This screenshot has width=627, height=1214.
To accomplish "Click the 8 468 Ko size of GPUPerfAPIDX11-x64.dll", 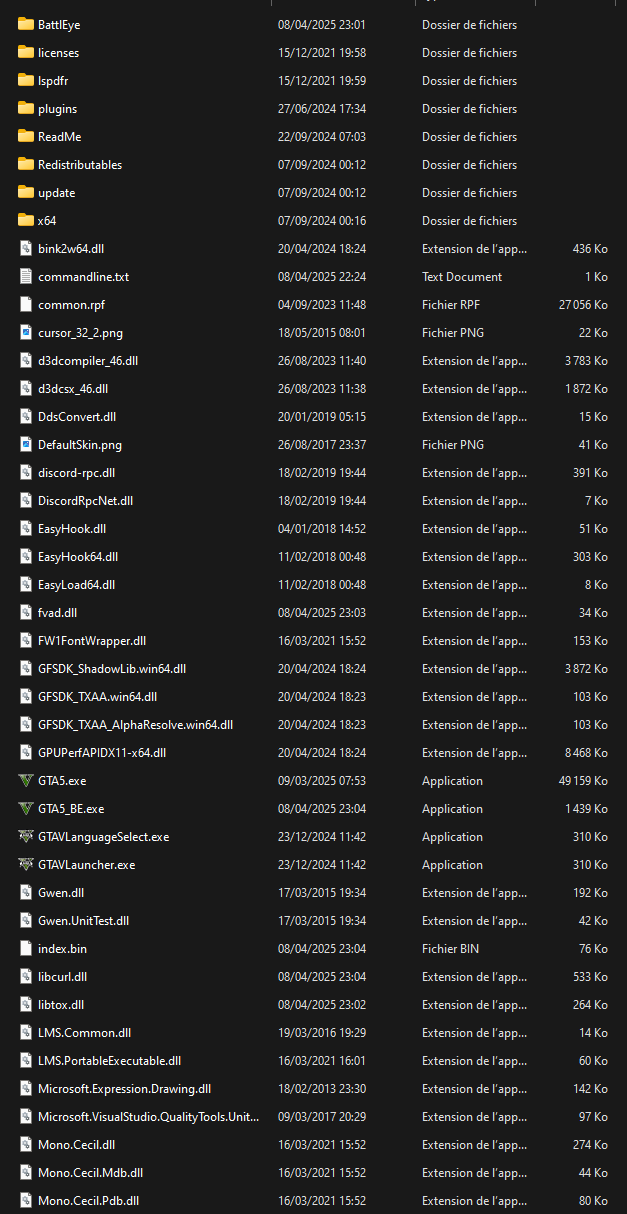I will click(586, 752).
